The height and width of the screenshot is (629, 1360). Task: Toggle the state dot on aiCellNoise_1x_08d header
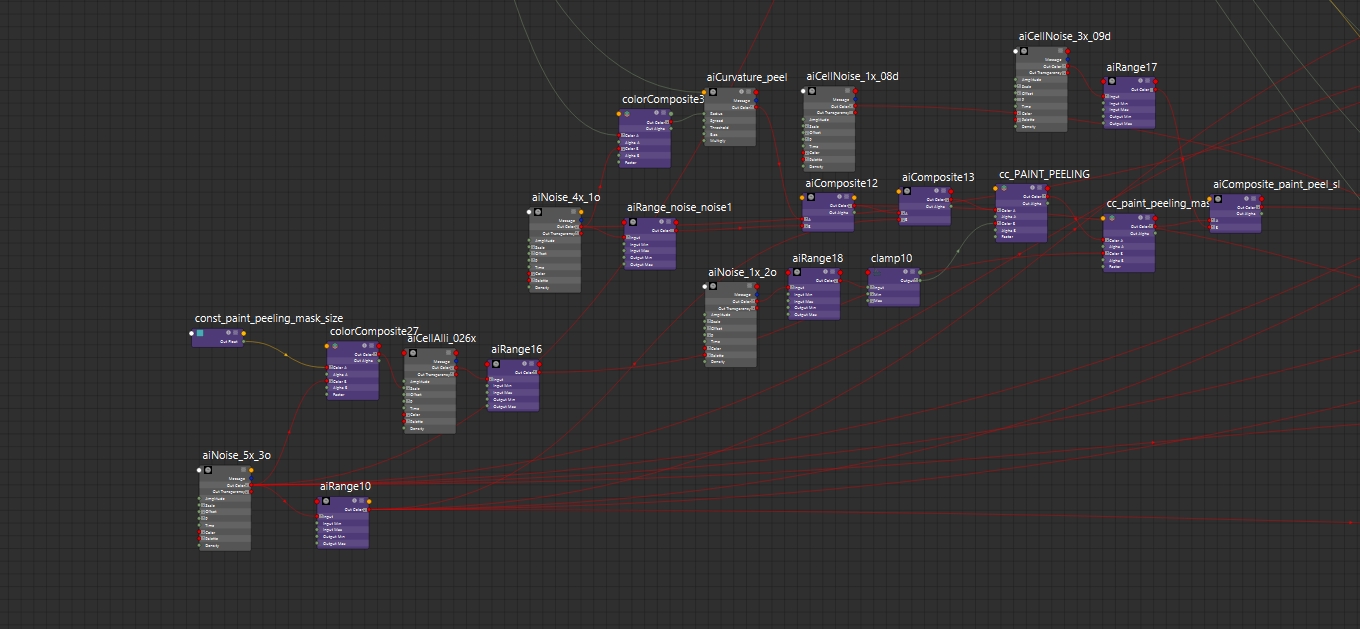click(803, 91)
